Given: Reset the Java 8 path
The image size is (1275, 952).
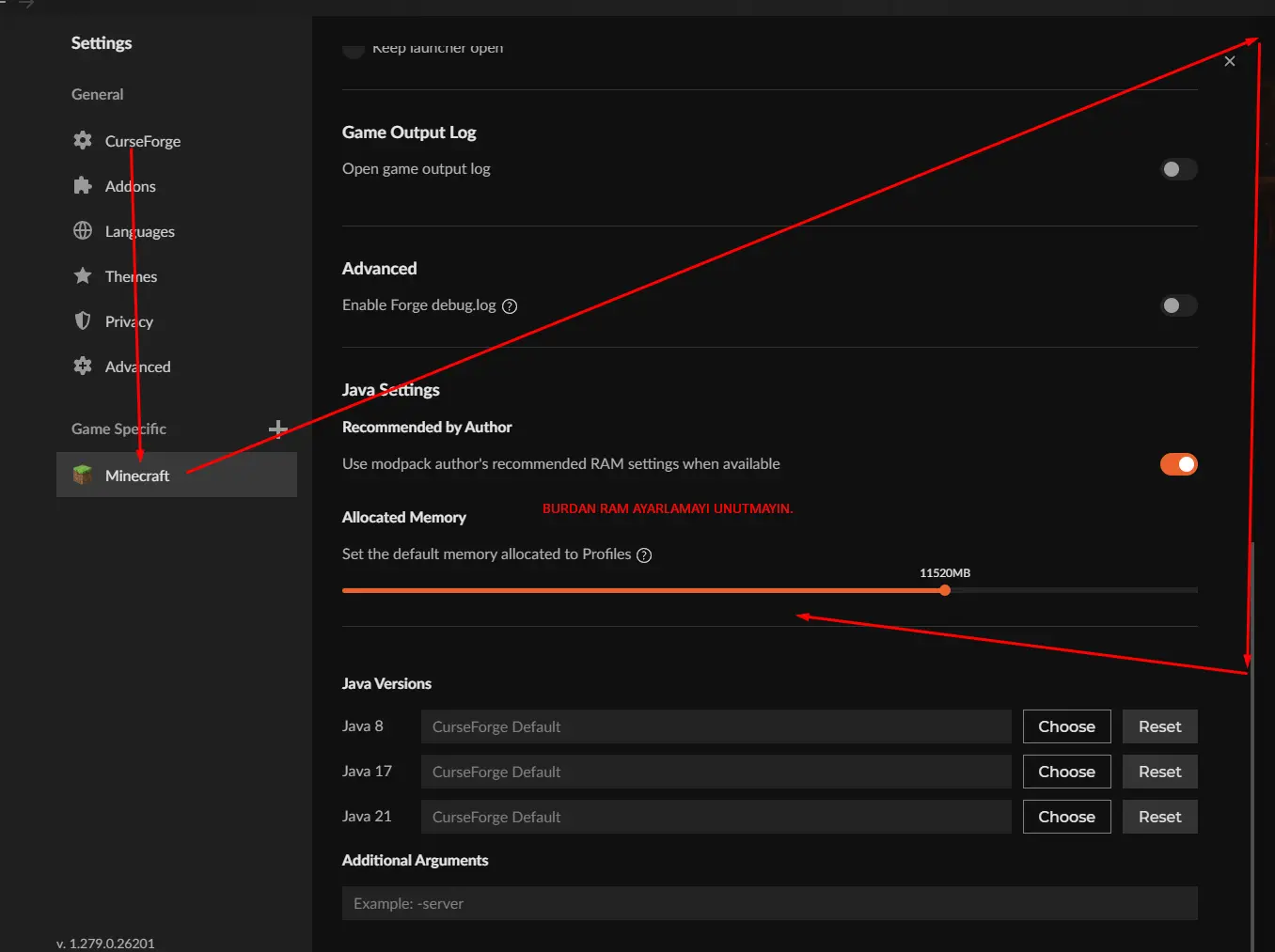Looking at the screenshot, I should pyautogui.click(x=1160, y=726).
